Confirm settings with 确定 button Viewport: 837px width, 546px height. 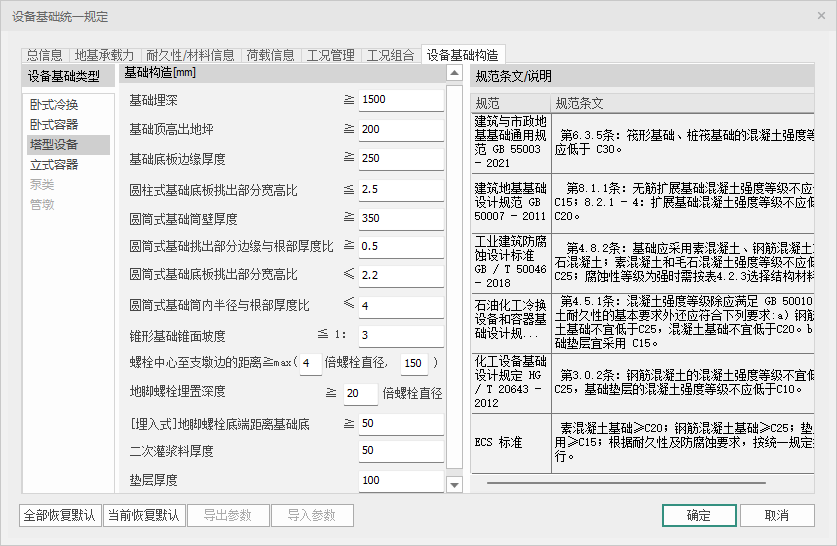(698, 516)
